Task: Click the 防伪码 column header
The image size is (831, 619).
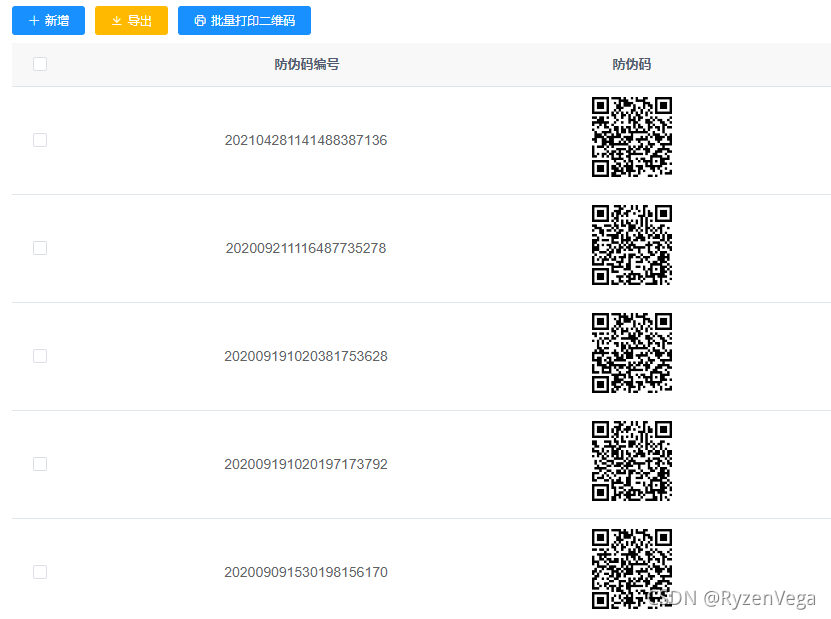Action: pyautogui.click(x=632, y=64)
